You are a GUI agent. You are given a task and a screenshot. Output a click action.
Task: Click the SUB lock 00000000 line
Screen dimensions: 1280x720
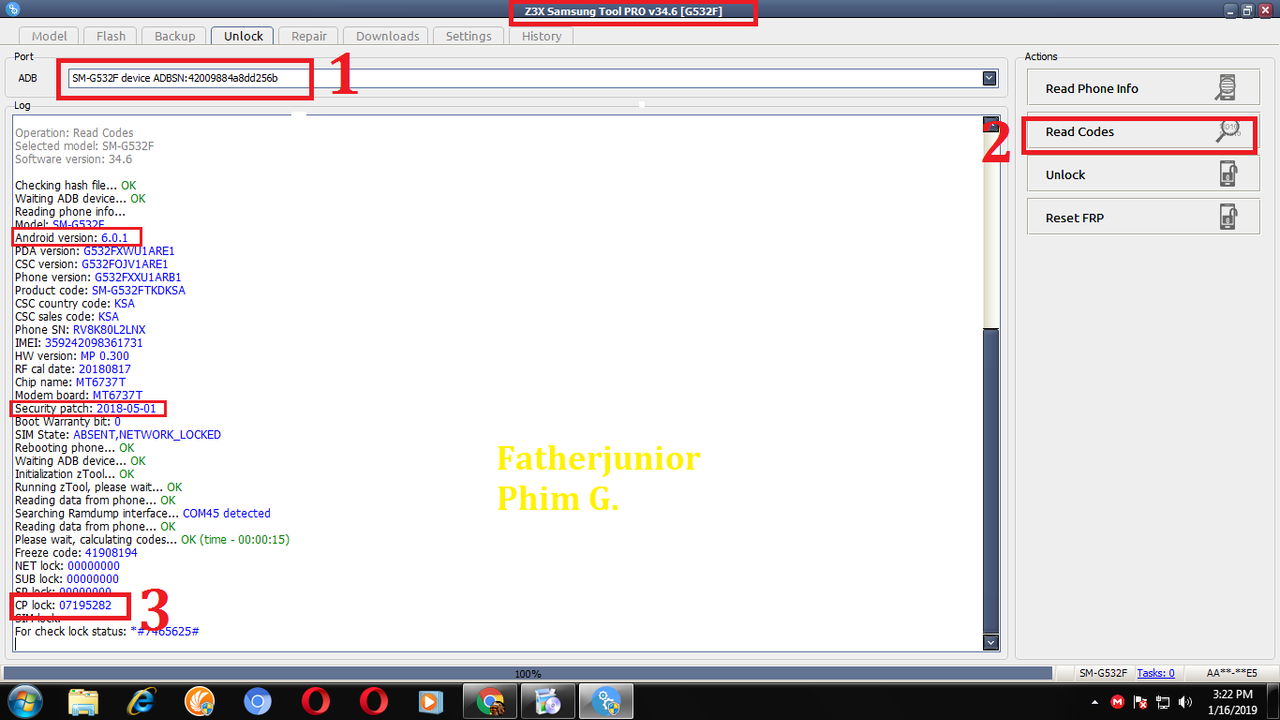click(x=67, y=579)
